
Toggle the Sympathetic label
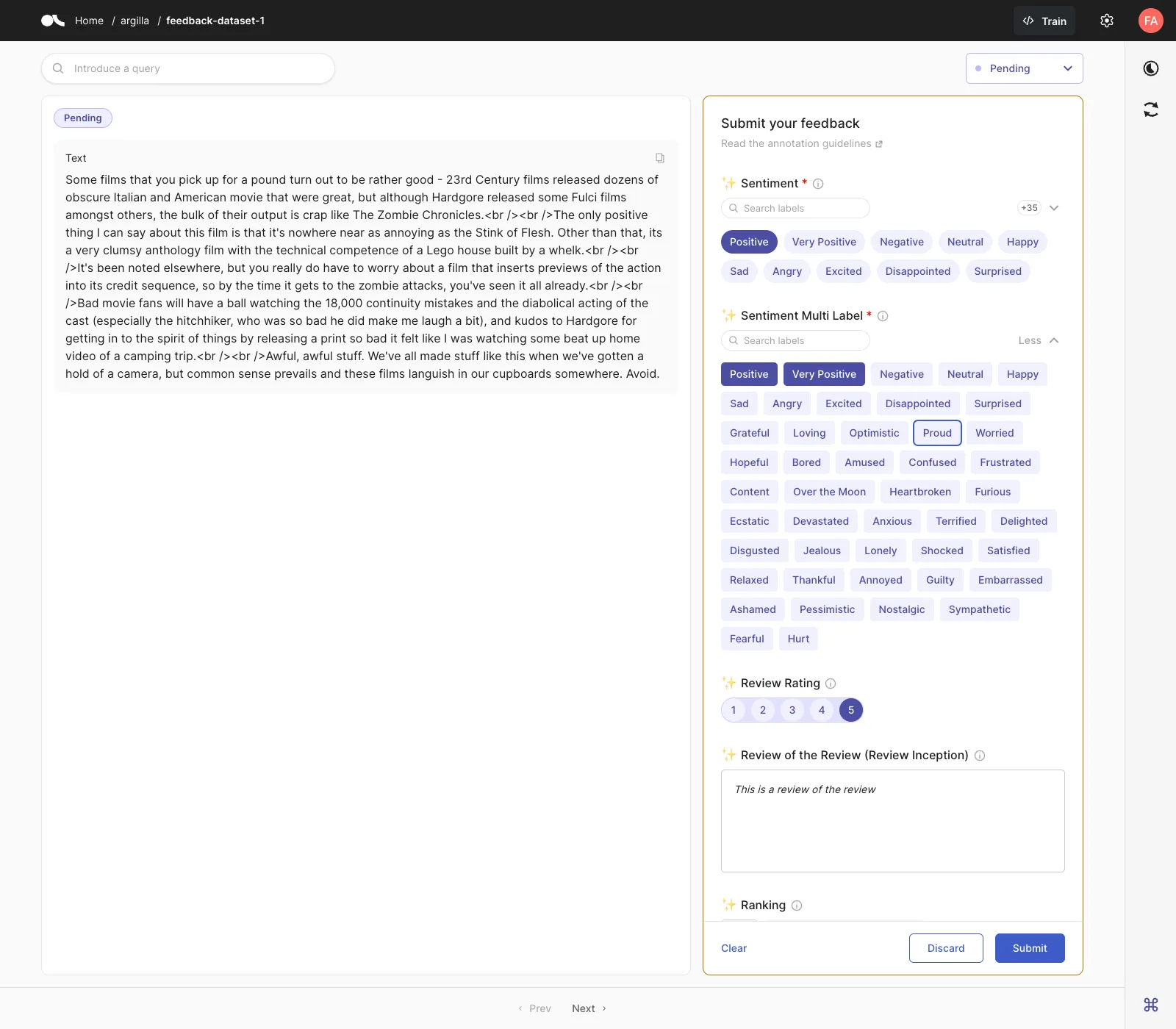pos(979,609)
